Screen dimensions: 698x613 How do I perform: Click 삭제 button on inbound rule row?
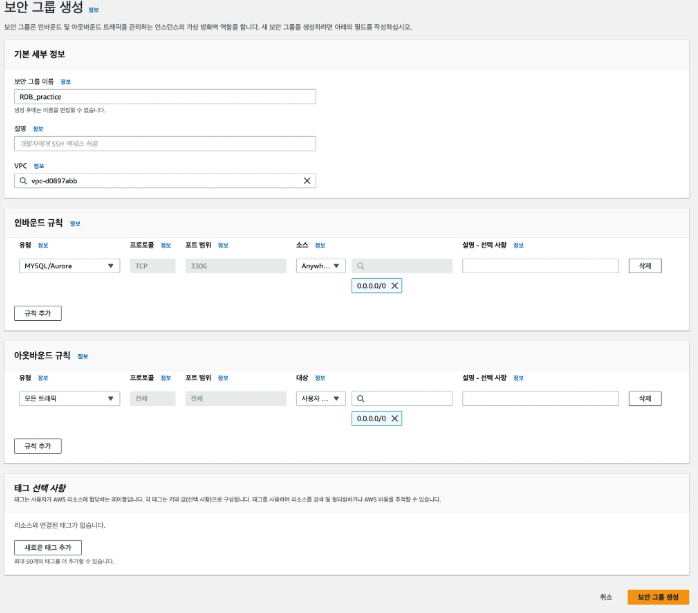(645, 266)
